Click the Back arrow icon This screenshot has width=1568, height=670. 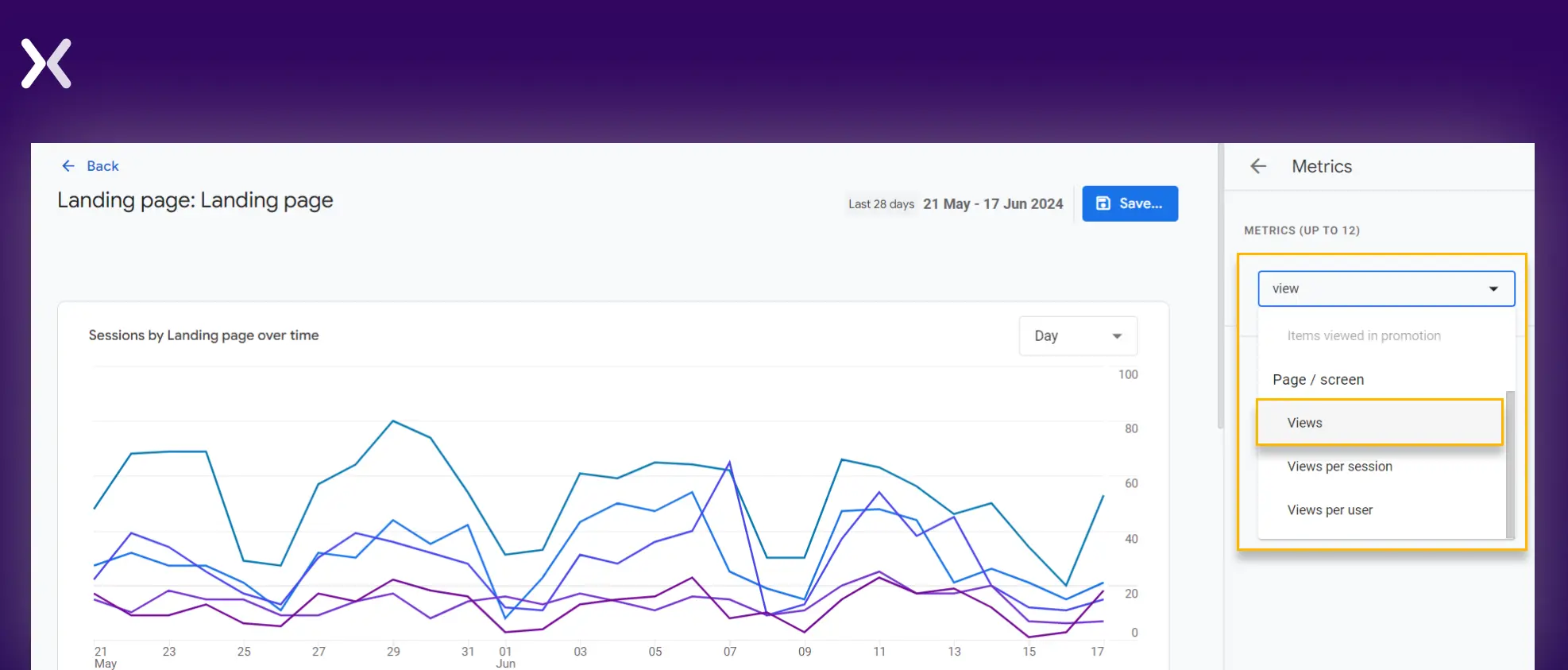tap(68, 166)
